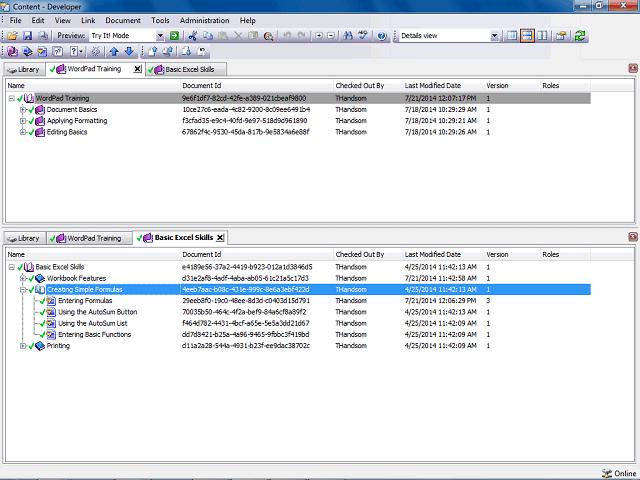This screenshot has width=640, height=480.
Task: Select the Entering Formulas topic
Action: pyautogui.click(x=85, y=301)
